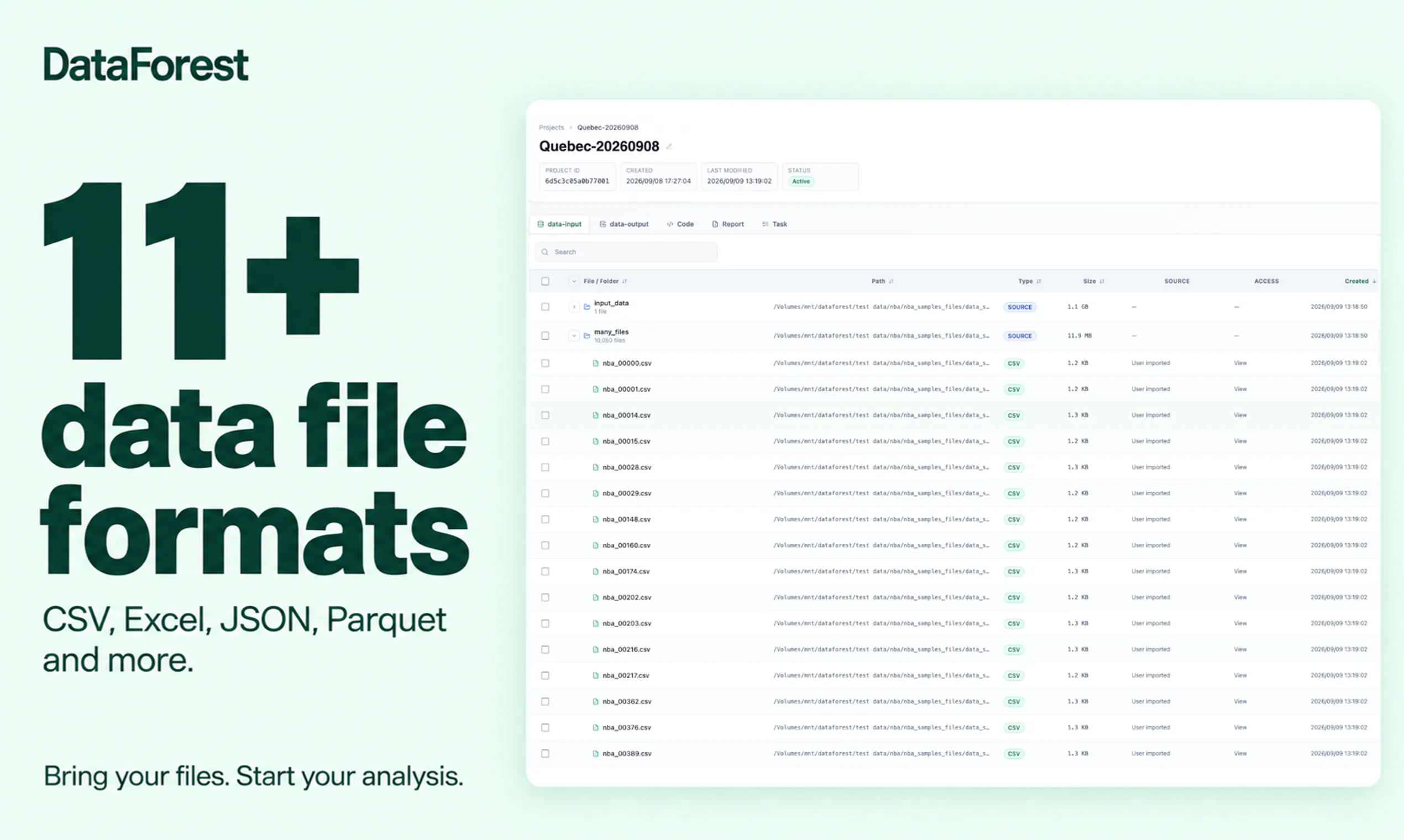The height and width of the screenshot is (840, 1404).
Task: Click the CSV badge for nba_00174.csv
Action: (x=1014, y=572)
